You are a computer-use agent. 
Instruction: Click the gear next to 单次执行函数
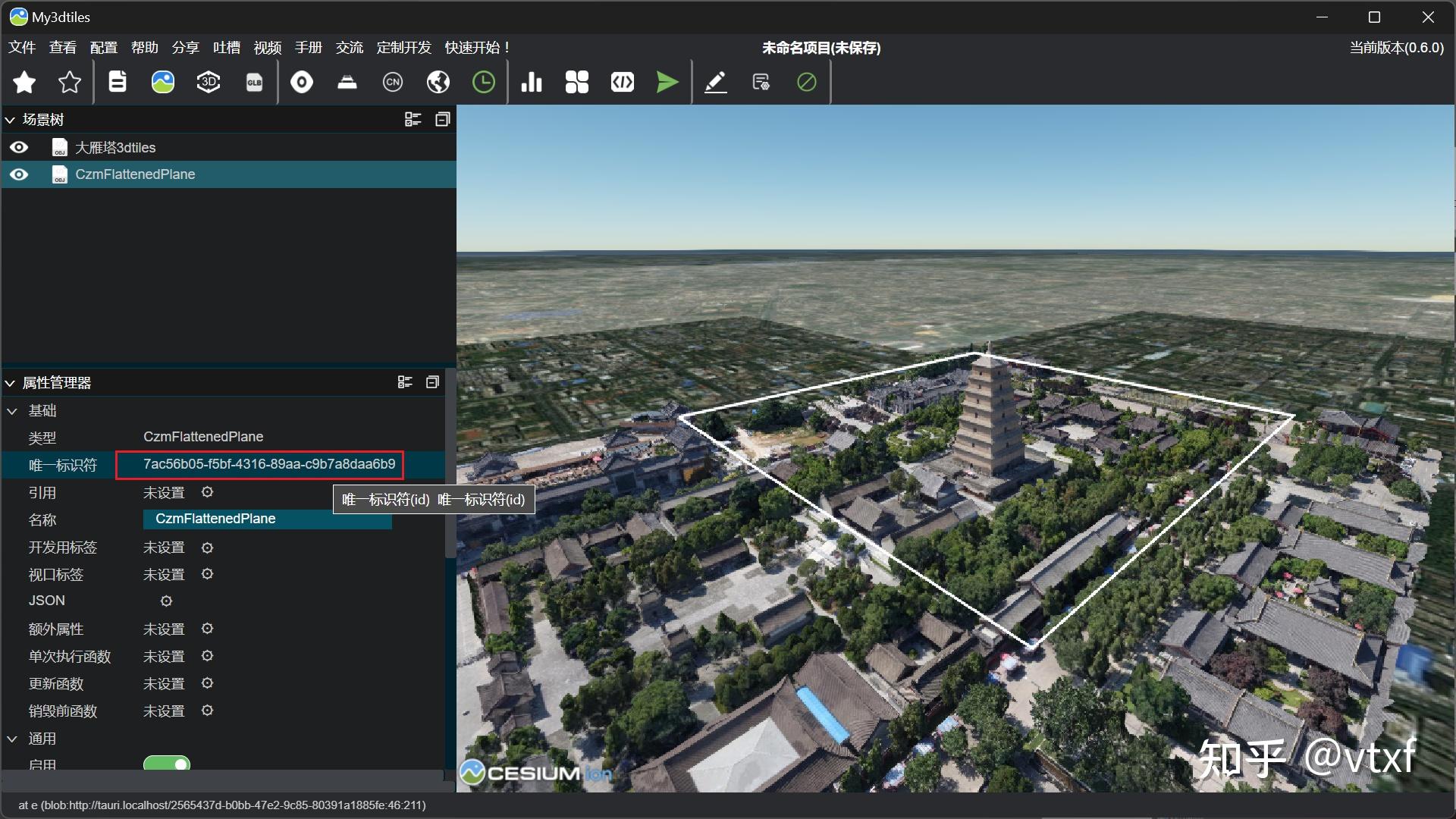tap(207, 656)
